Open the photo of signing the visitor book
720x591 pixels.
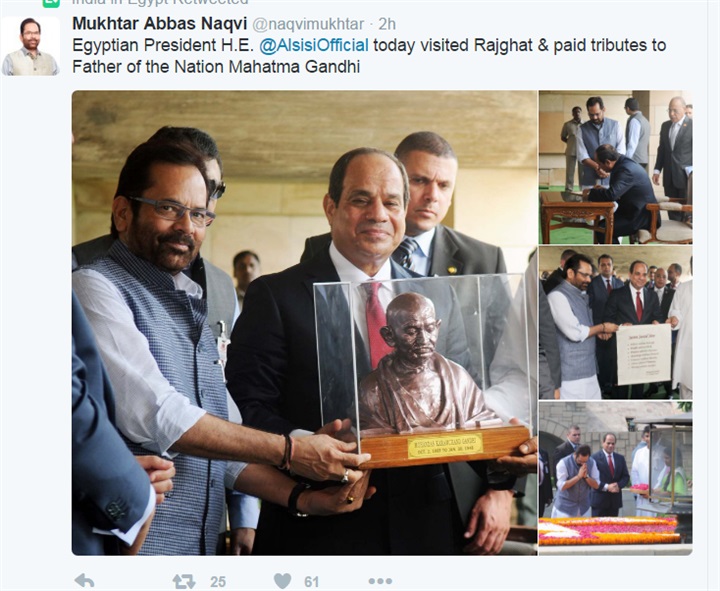(x=615, y=167)
